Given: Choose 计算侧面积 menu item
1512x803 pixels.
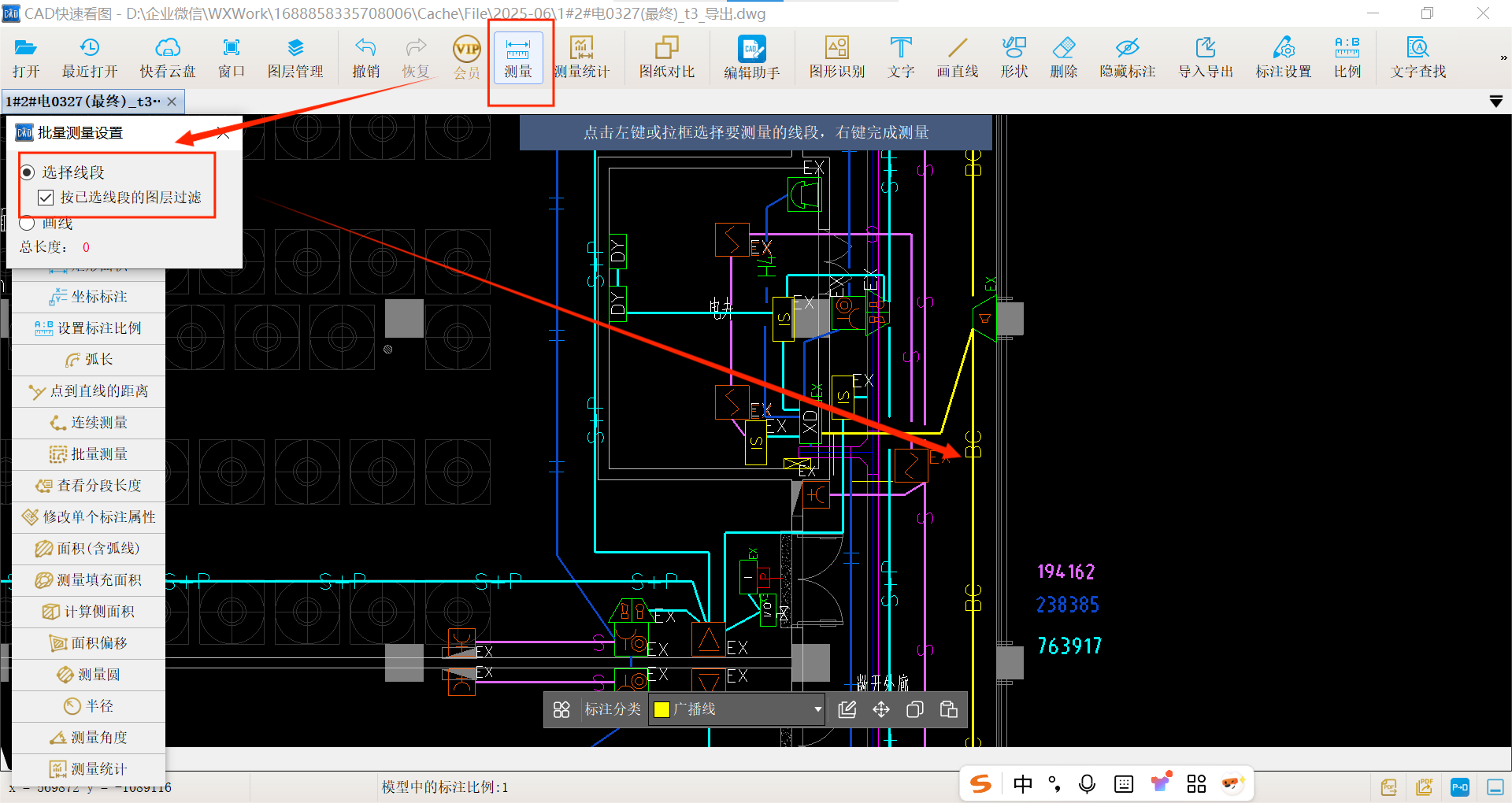Looking at the screenshot, I should (88, 612).
